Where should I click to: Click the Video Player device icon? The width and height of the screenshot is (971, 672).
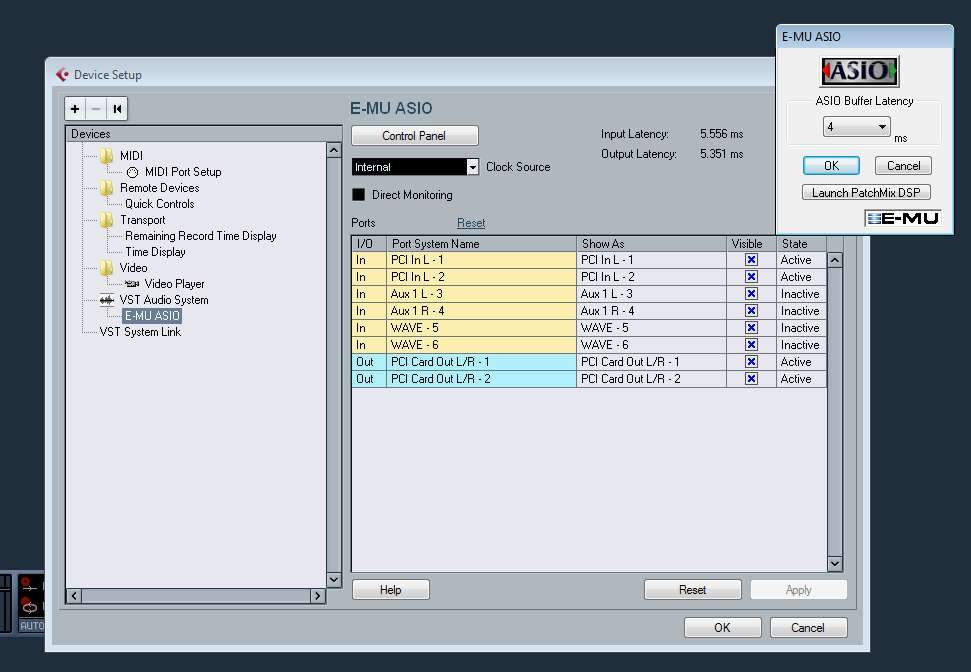(131, 284)
